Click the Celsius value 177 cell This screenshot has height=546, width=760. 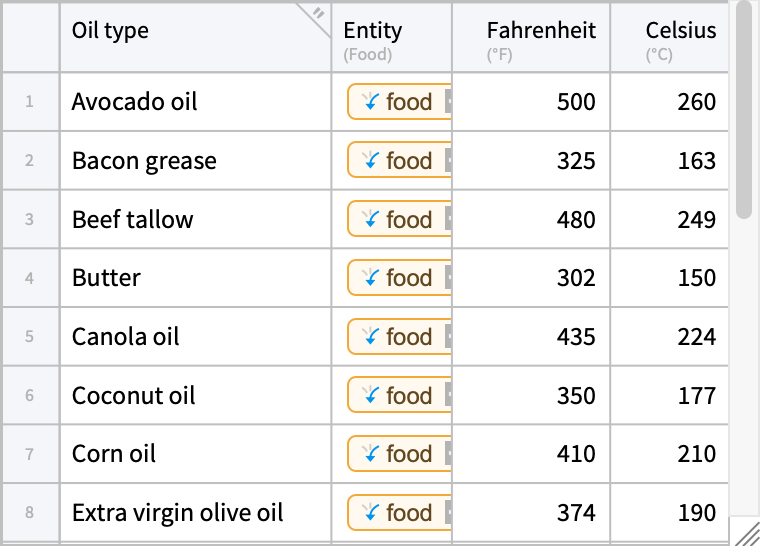(x=670, y=396)
